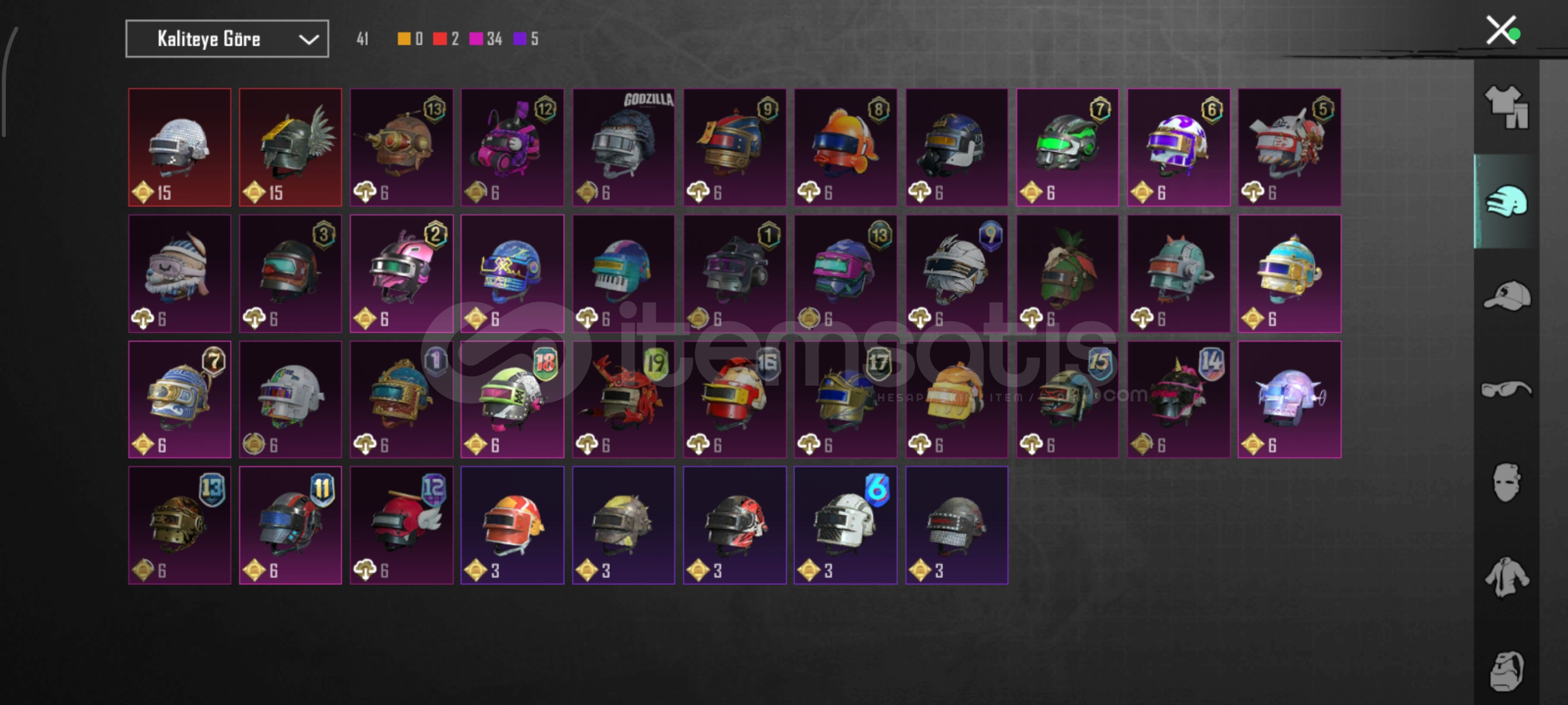Close the inventory with the X icon
Screen dimensions: 1568x705
[1501, 30]
